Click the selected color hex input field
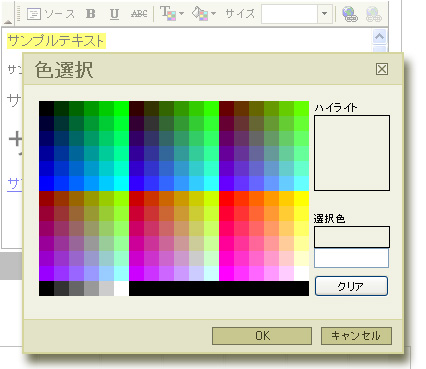This screenshot has height=369, width=426. pos(351,258)
